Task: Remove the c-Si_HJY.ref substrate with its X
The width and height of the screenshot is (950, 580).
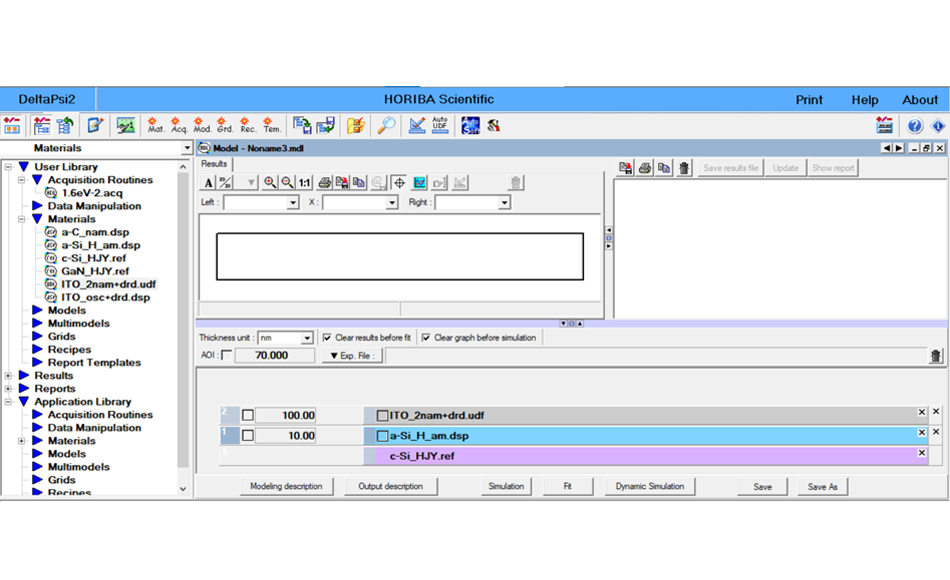Action: [922, 453]
